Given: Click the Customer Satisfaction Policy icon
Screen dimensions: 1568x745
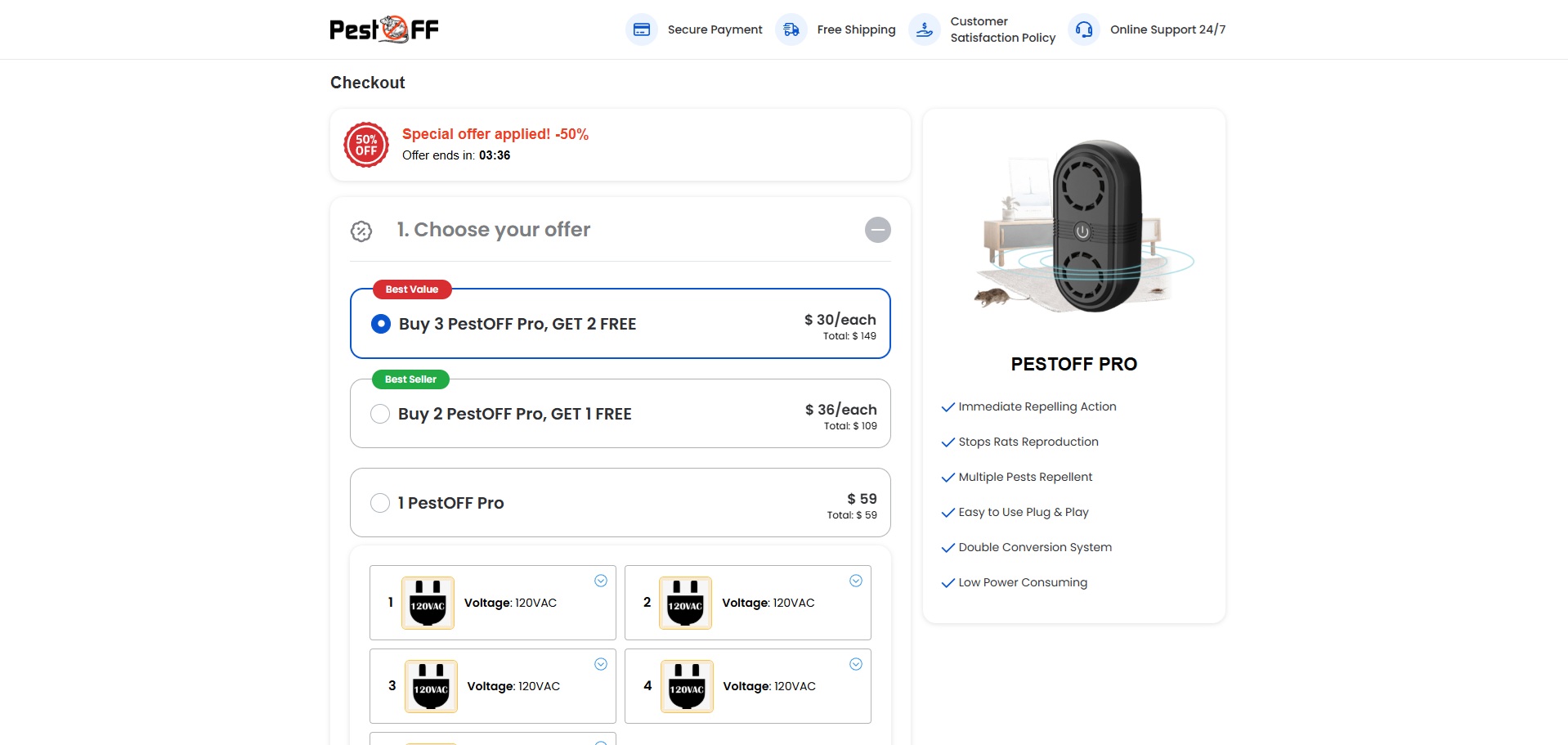Looking at the screenshot, I should [925, 29].
